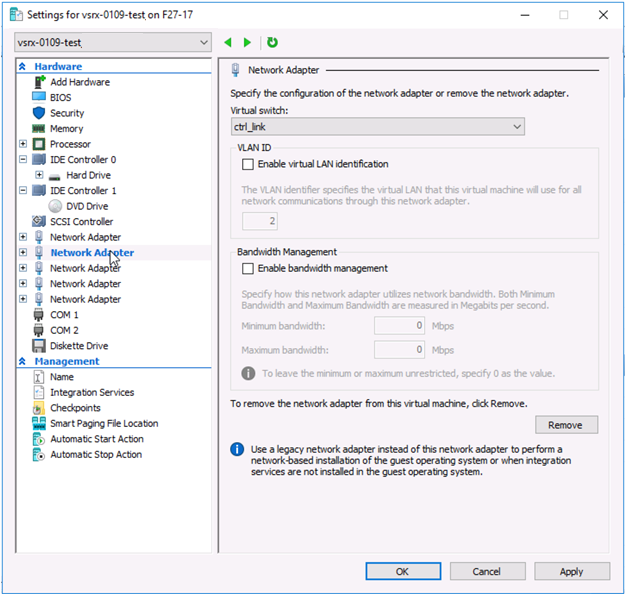Screen dimensions: 625x594
Task: Select the IDE Controller 0 icon
Action: coord(39,159)
